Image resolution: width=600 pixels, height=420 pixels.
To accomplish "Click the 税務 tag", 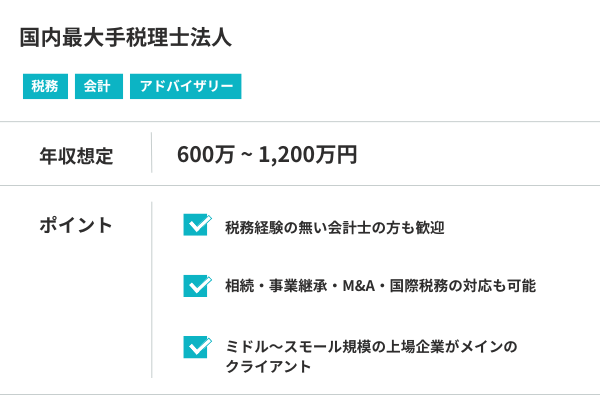I will (45, 87).
